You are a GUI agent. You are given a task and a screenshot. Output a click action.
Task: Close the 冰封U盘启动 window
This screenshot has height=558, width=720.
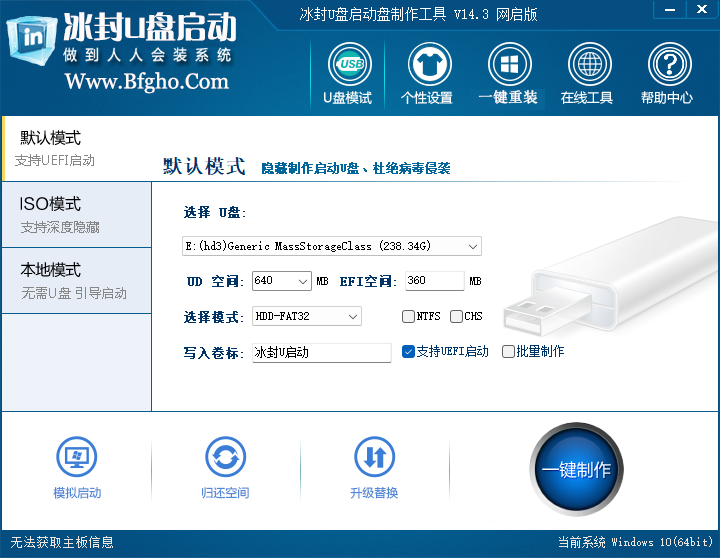(702, 9)
